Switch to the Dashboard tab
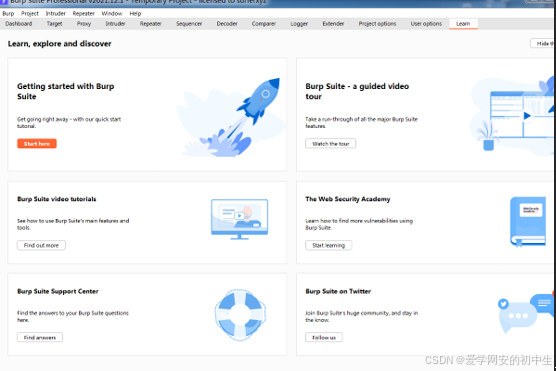The width and height of the screenshot is (556, 371). [x=19, y=24]
